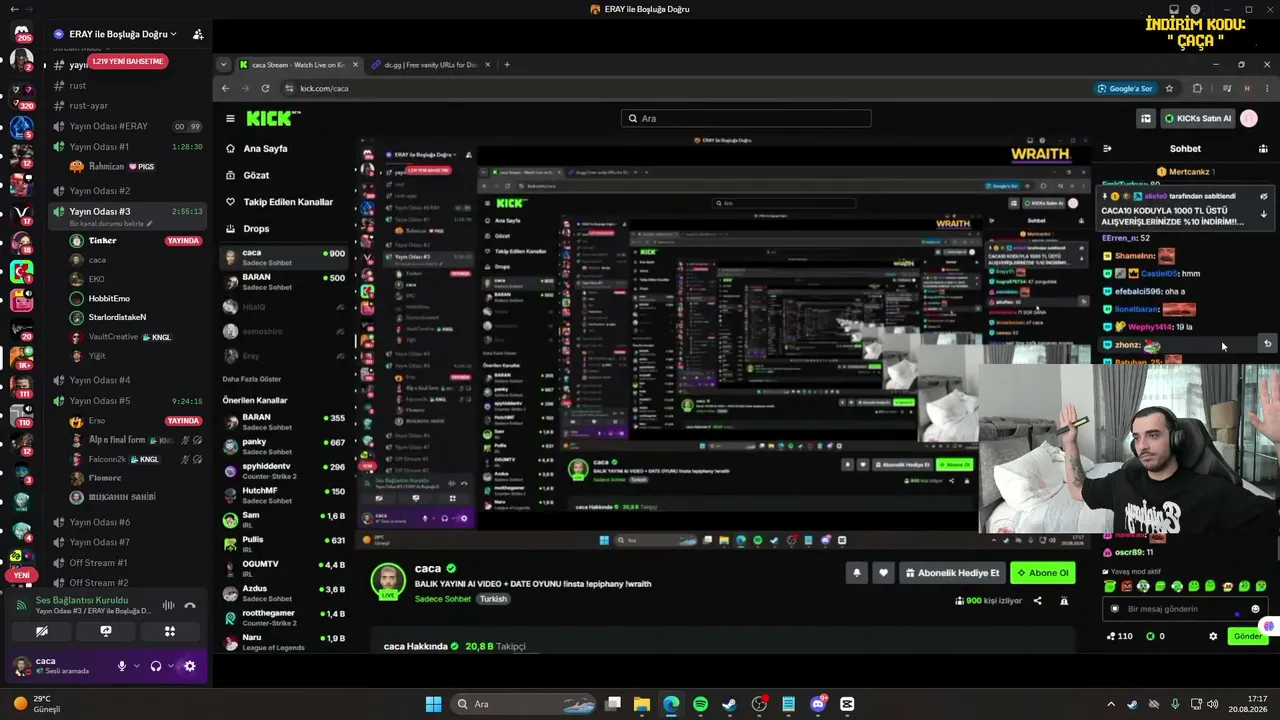1280x720 pixels.
Task: Enable notifications bell for caca channel
Action: pos(857,573)
